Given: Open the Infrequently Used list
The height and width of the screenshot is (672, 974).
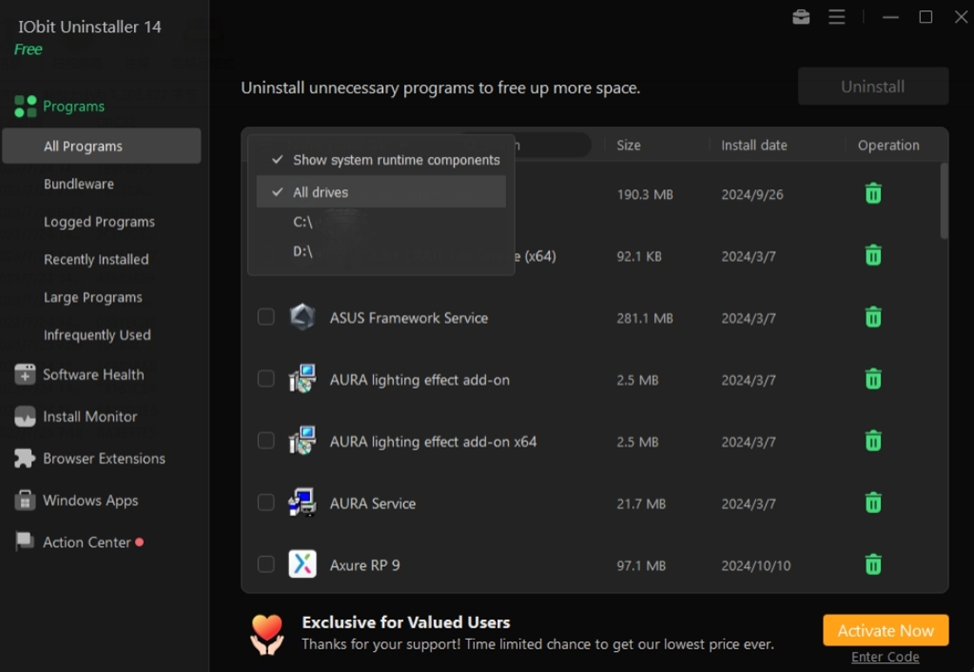Looking at the screenshot, I should click(98, 335).
